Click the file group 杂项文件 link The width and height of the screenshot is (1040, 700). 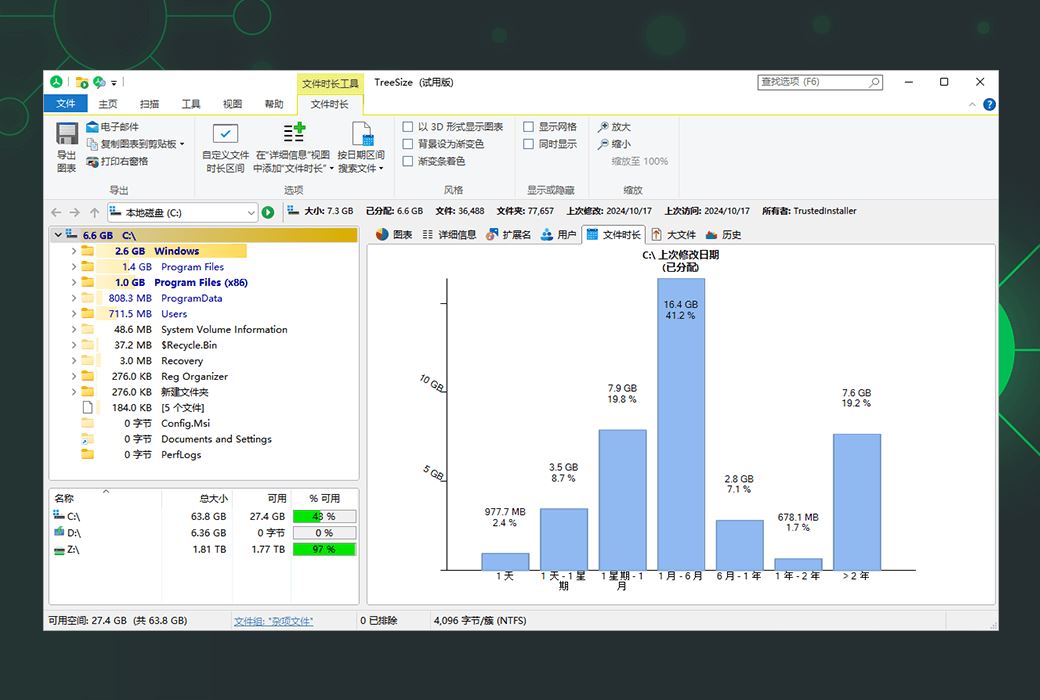273,621
